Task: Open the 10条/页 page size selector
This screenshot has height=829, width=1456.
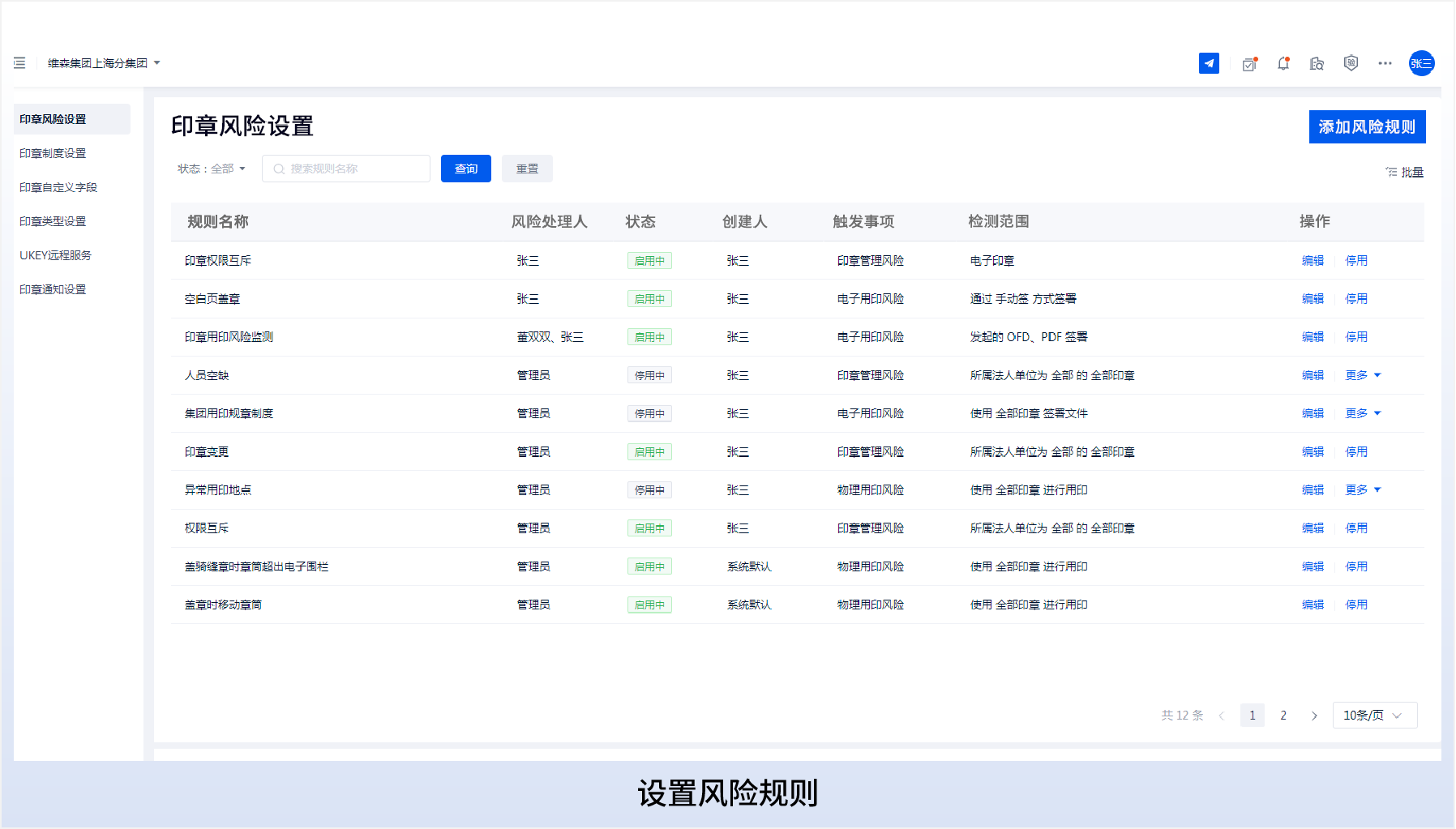Action: click(x=1374, y=715)
